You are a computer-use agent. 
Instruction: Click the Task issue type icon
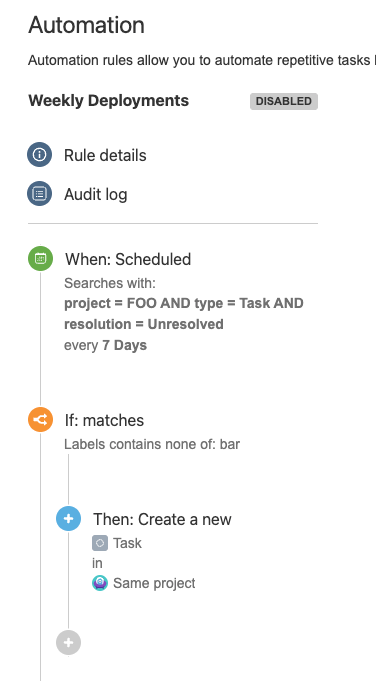coord(100,543)
